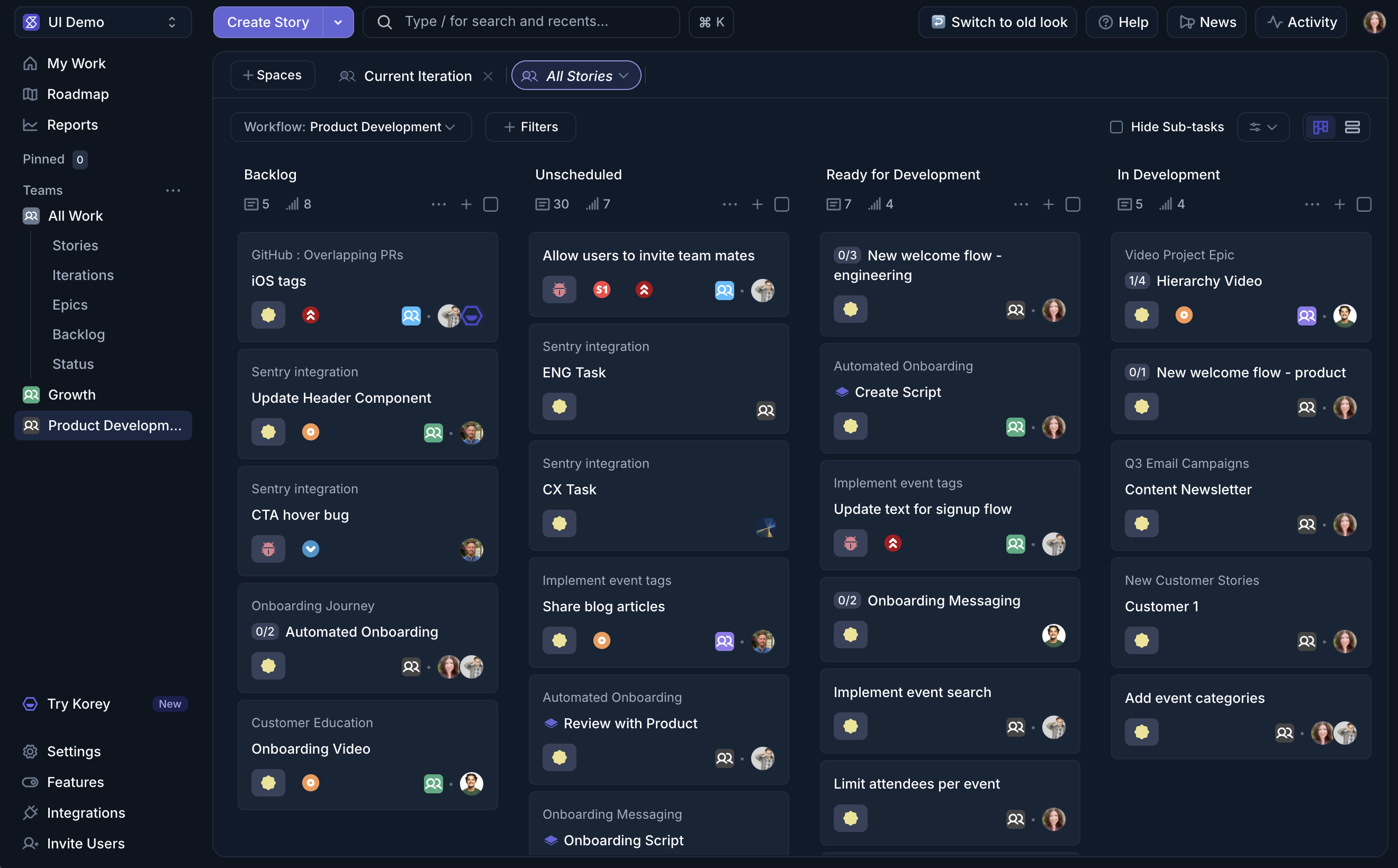Expand the Workflow: Product Development dropdown

click(351, 127)
